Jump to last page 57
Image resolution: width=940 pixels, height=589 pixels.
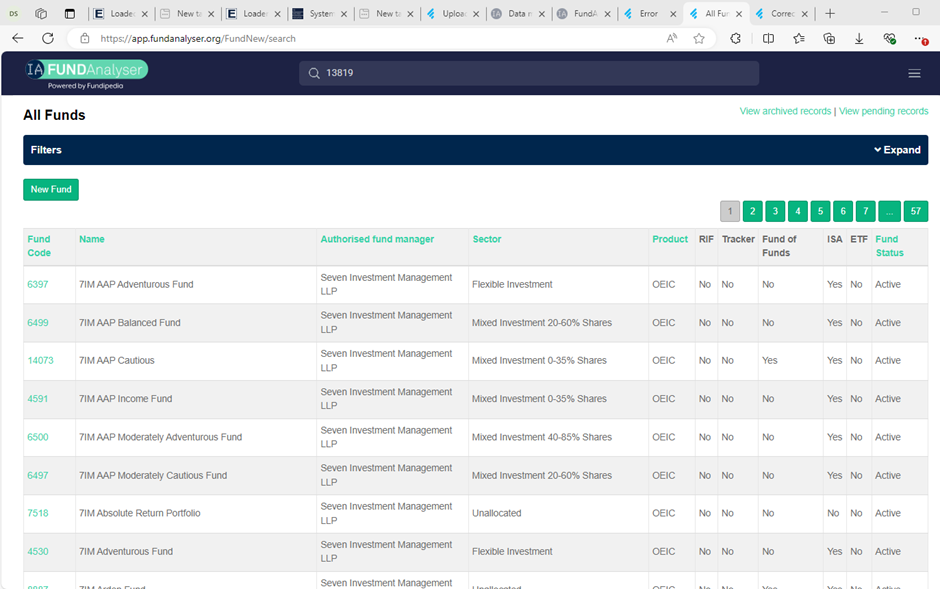915,211
